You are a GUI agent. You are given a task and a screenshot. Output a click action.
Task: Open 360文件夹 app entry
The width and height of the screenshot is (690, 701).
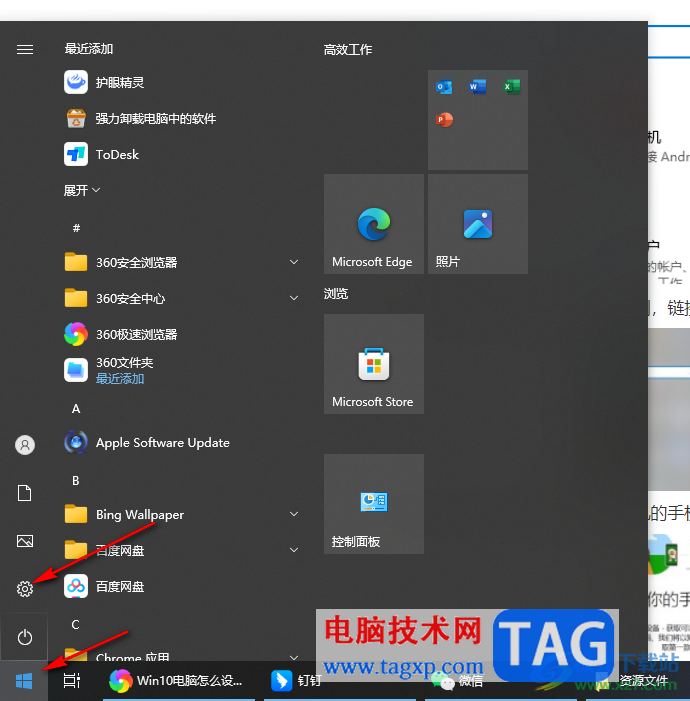coord(109,370)
